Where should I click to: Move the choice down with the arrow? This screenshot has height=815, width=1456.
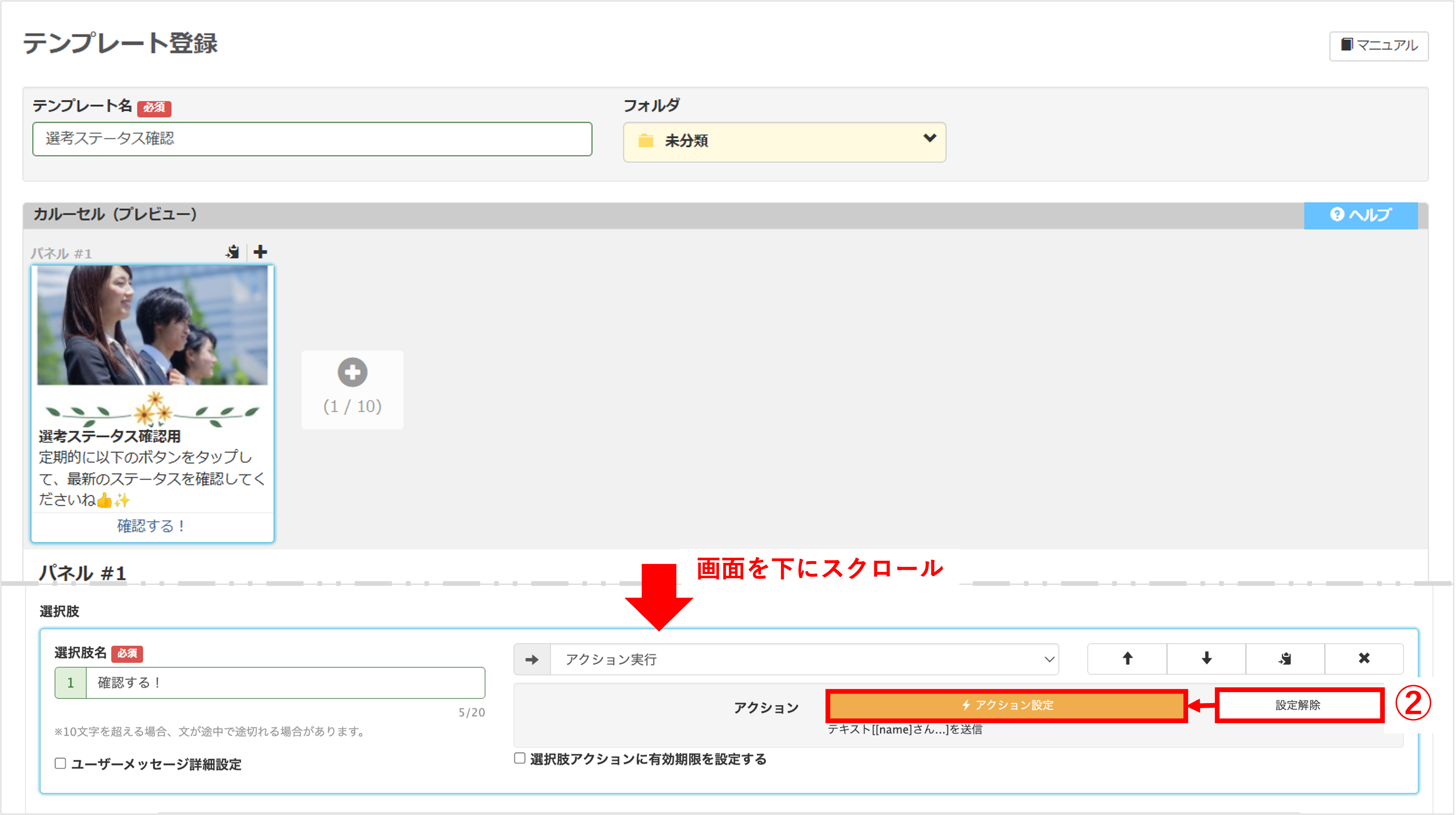(1206, 659)
